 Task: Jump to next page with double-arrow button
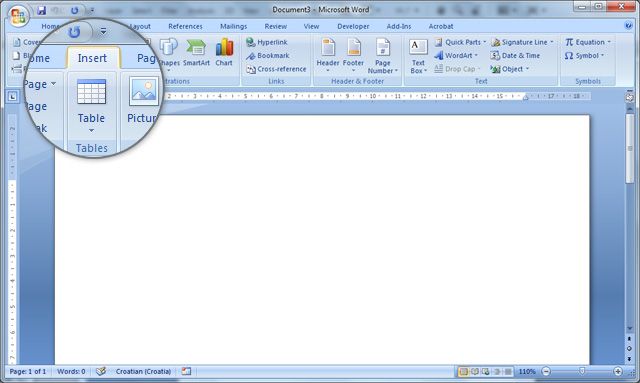[x=629, y=358]
